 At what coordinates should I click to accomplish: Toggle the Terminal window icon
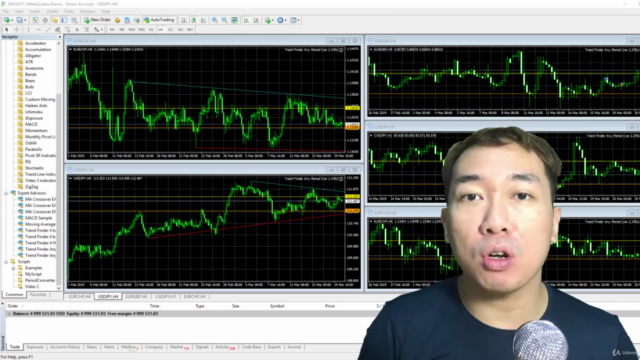[x=64, y=20]
